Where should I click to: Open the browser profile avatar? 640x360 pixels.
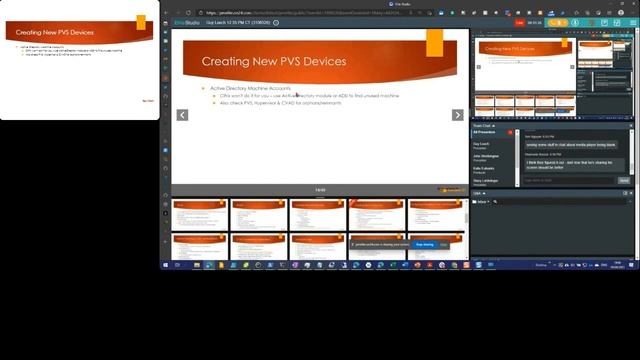620,13
